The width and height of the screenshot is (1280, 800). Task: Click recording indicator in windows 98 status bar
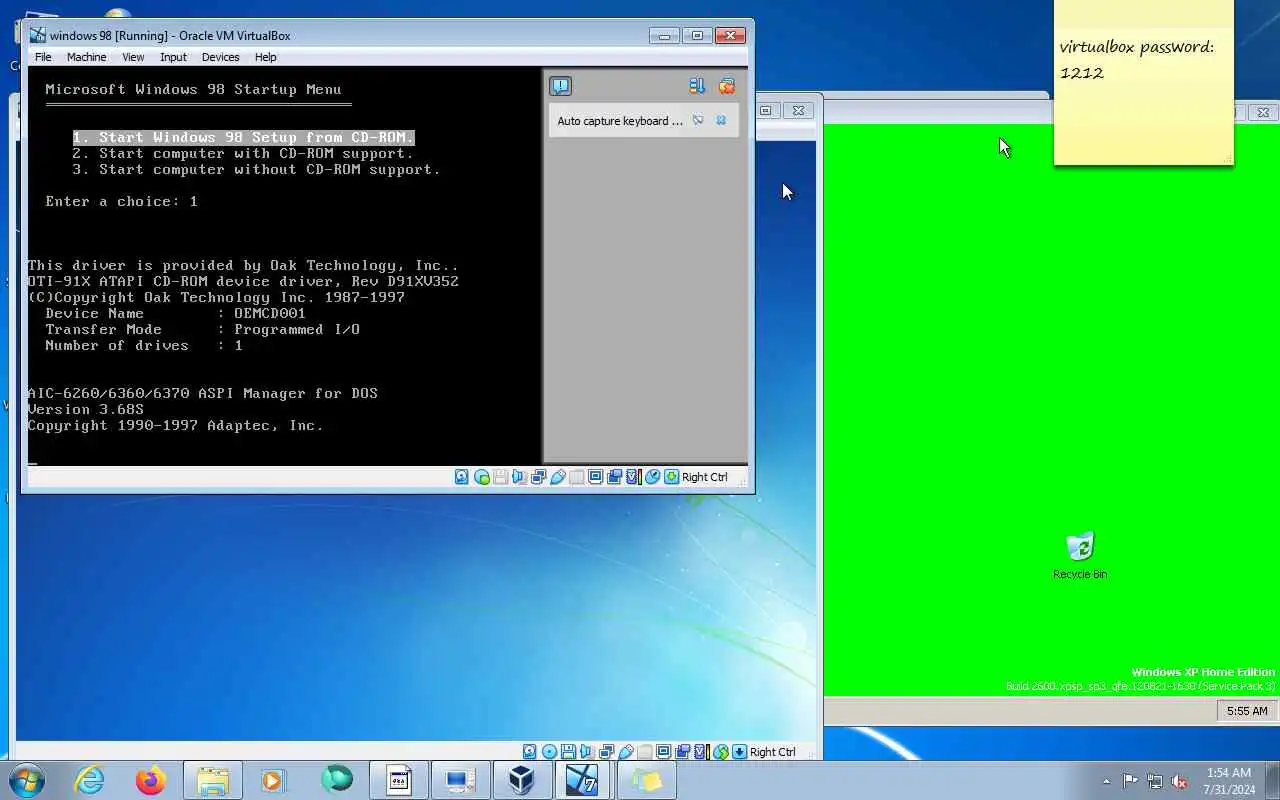(x=614, y=477)
